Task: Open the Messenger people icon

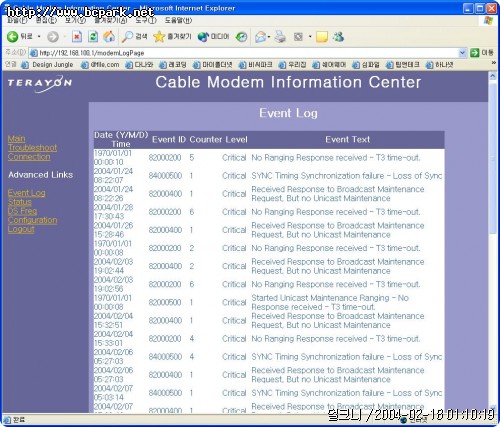Action: tap(338, 37)
